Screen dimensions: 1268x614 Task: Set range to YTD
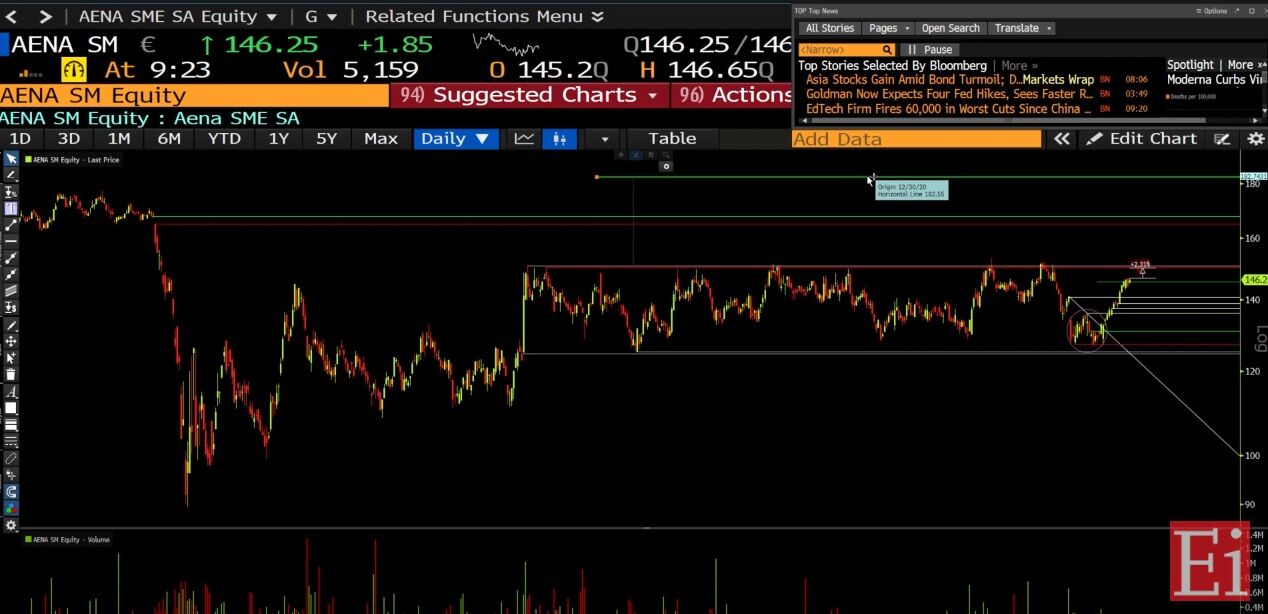[x=224, y=139]
